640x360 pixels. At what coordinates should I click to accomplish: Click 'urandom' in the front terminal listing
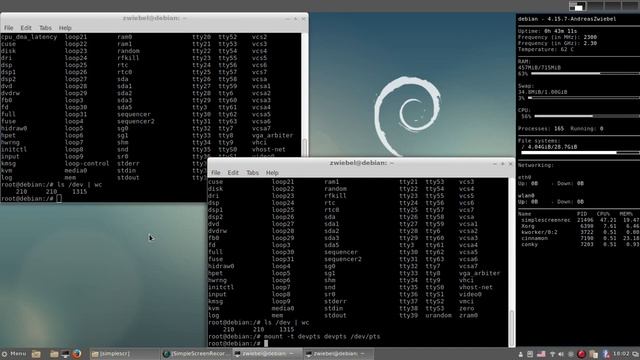pyautogui.click(x=438, y=316)
